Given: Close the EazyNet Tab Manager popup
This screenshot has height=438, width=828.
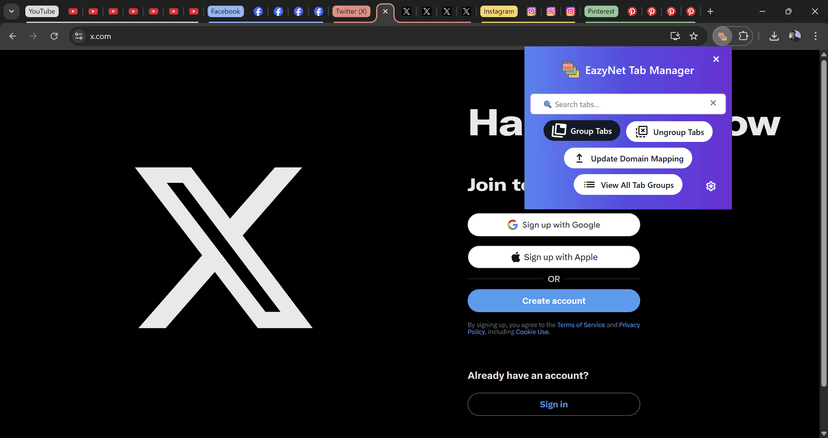Looking at the screenshot, I should point(716,59).
